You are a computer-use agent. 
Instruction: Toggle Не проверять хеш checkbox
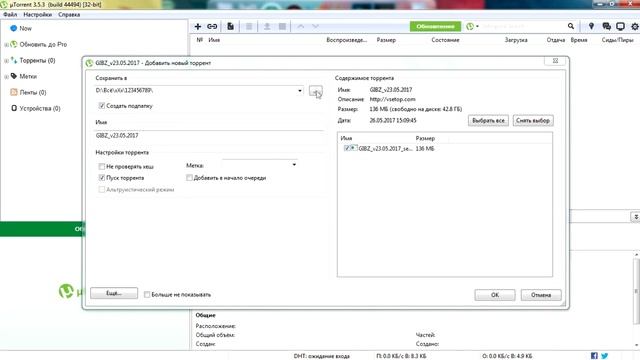click(x=102, y=167)
